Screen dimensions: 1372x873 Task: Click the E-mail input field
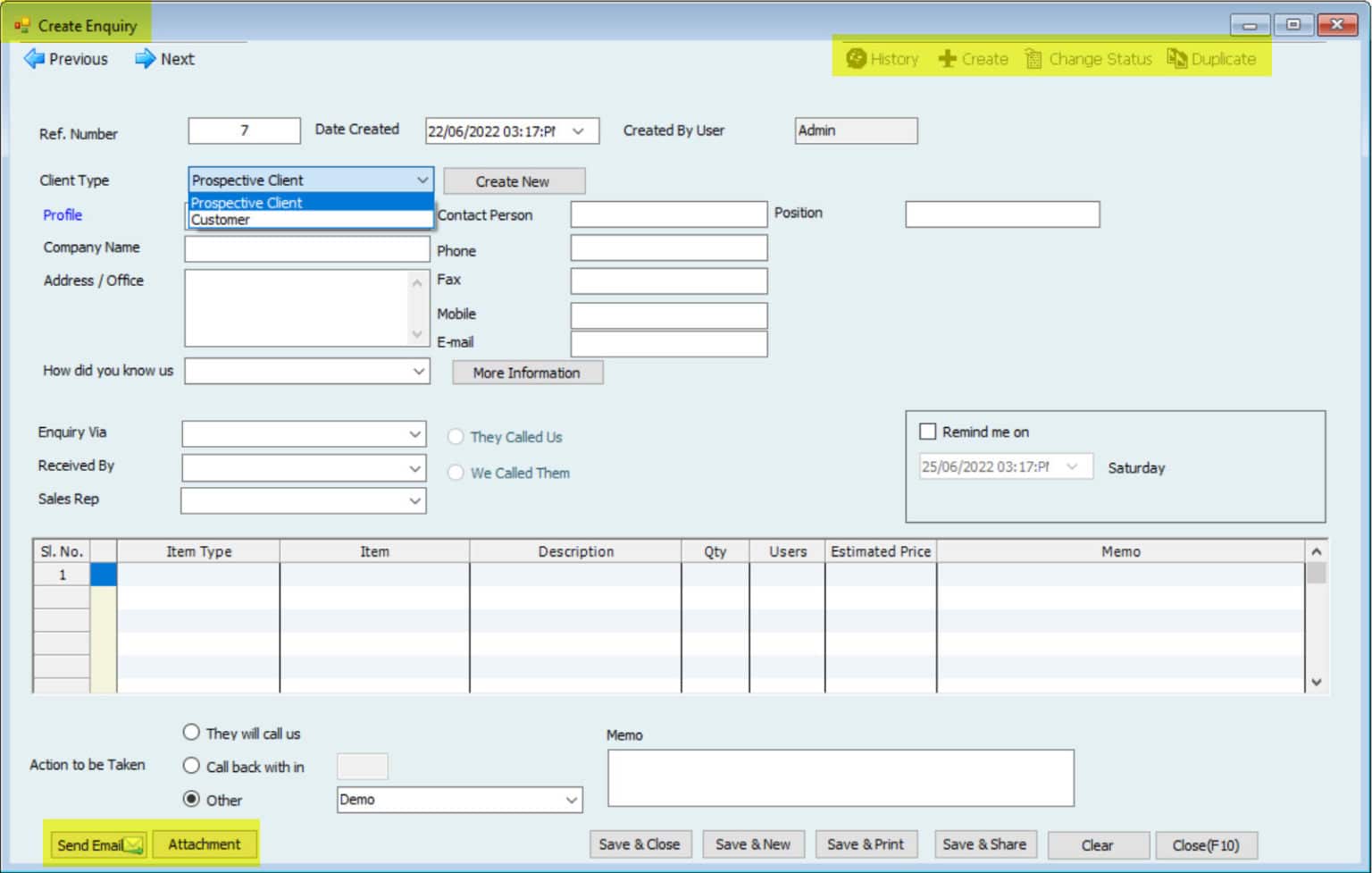669,344
